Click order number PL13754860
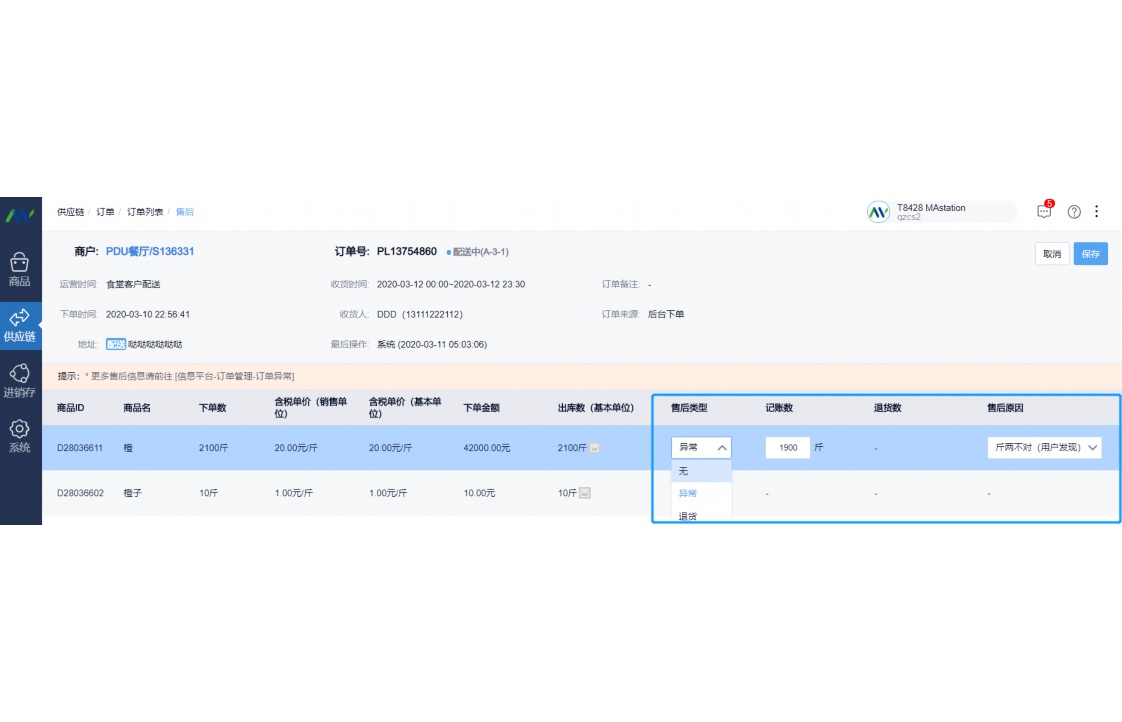 pyautogui.click(x=406, y=251)
